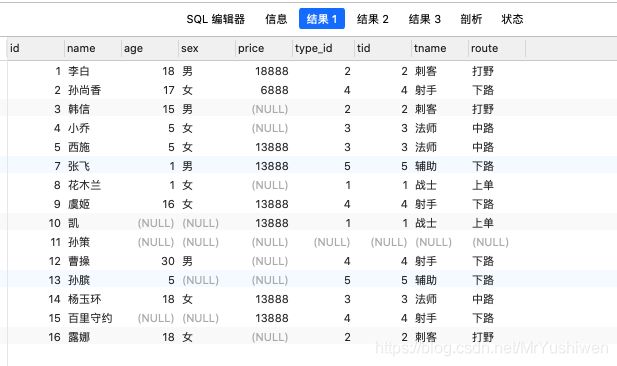Open the 结果 3 tab
The height and width of the screenshot is (366, 617).
click(425, 19)
